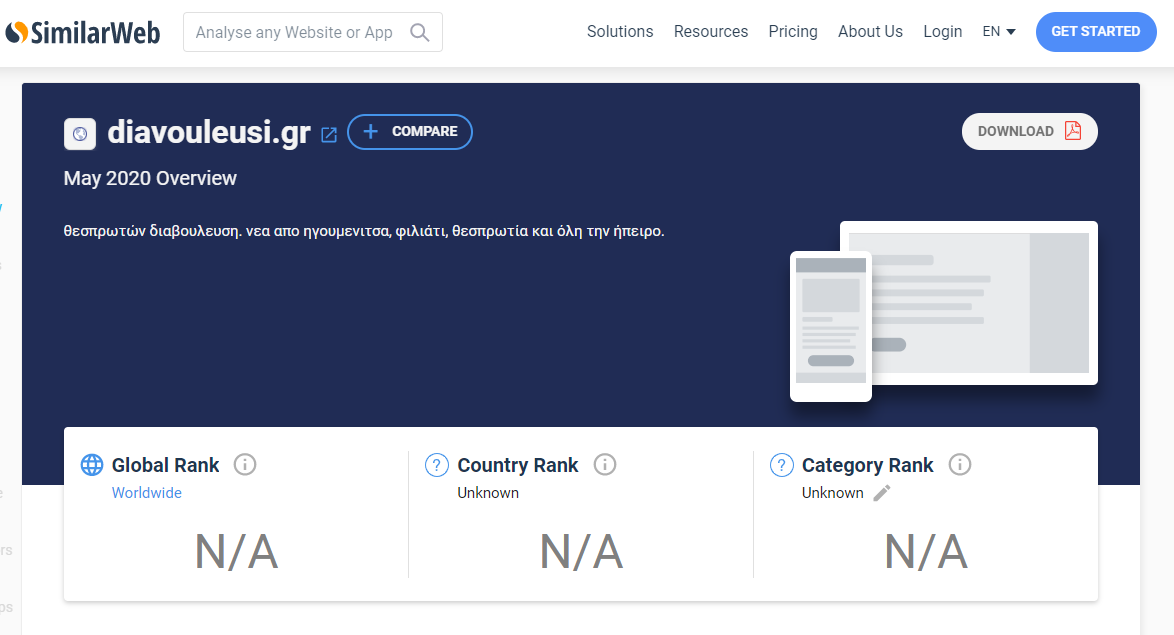Click the SimilarWeb logo
Image resolution: width=1174 pixels, height=635 pixels.
pyautogui.click(x=82, y=32)
